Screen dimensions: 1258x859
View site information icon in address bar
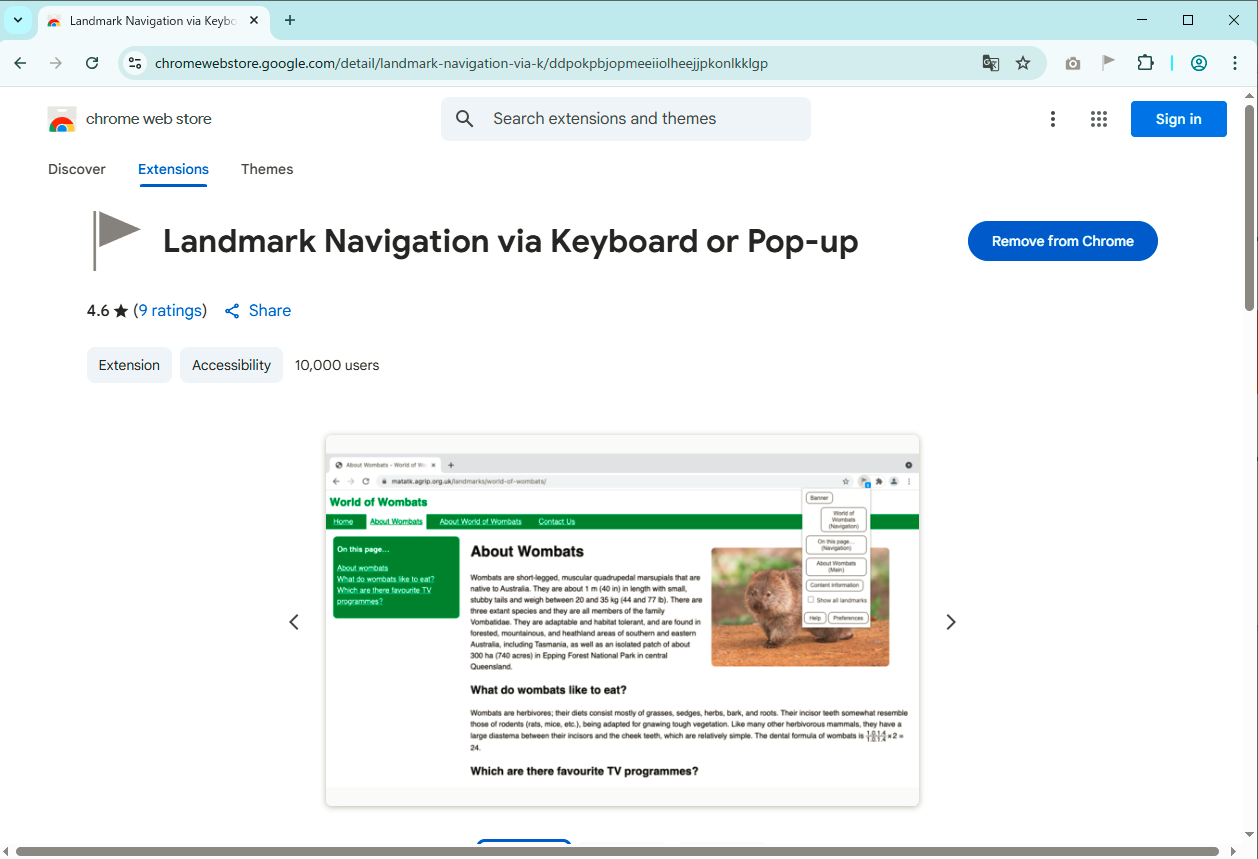pyautogui.click(x=135, y=63)
